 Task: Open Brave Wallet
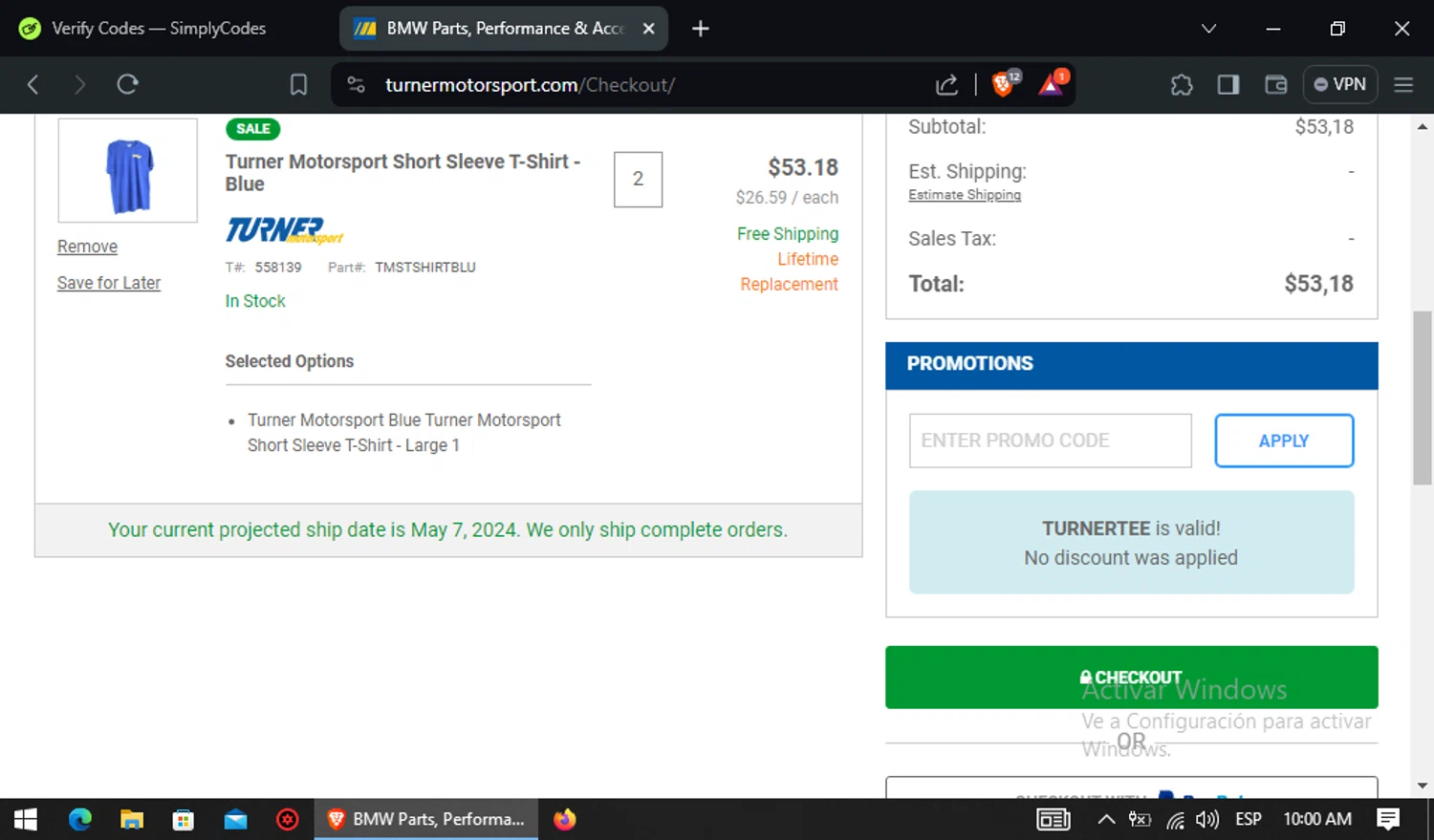(x=1276, y=85)
